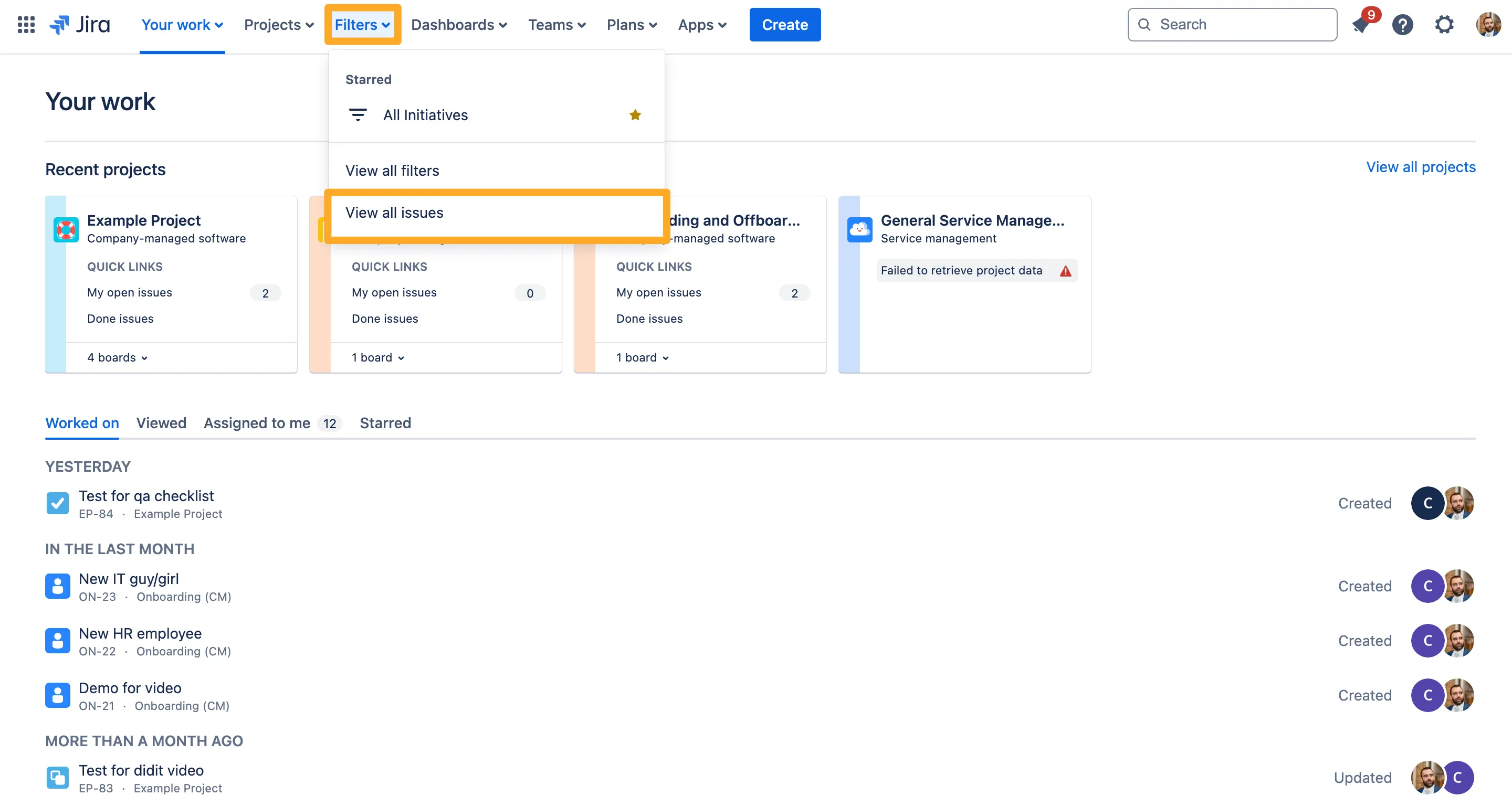Screen dimensions: 1512x806
Task: Open the app switcher grid icon
Action: click(x=26, y=25)
